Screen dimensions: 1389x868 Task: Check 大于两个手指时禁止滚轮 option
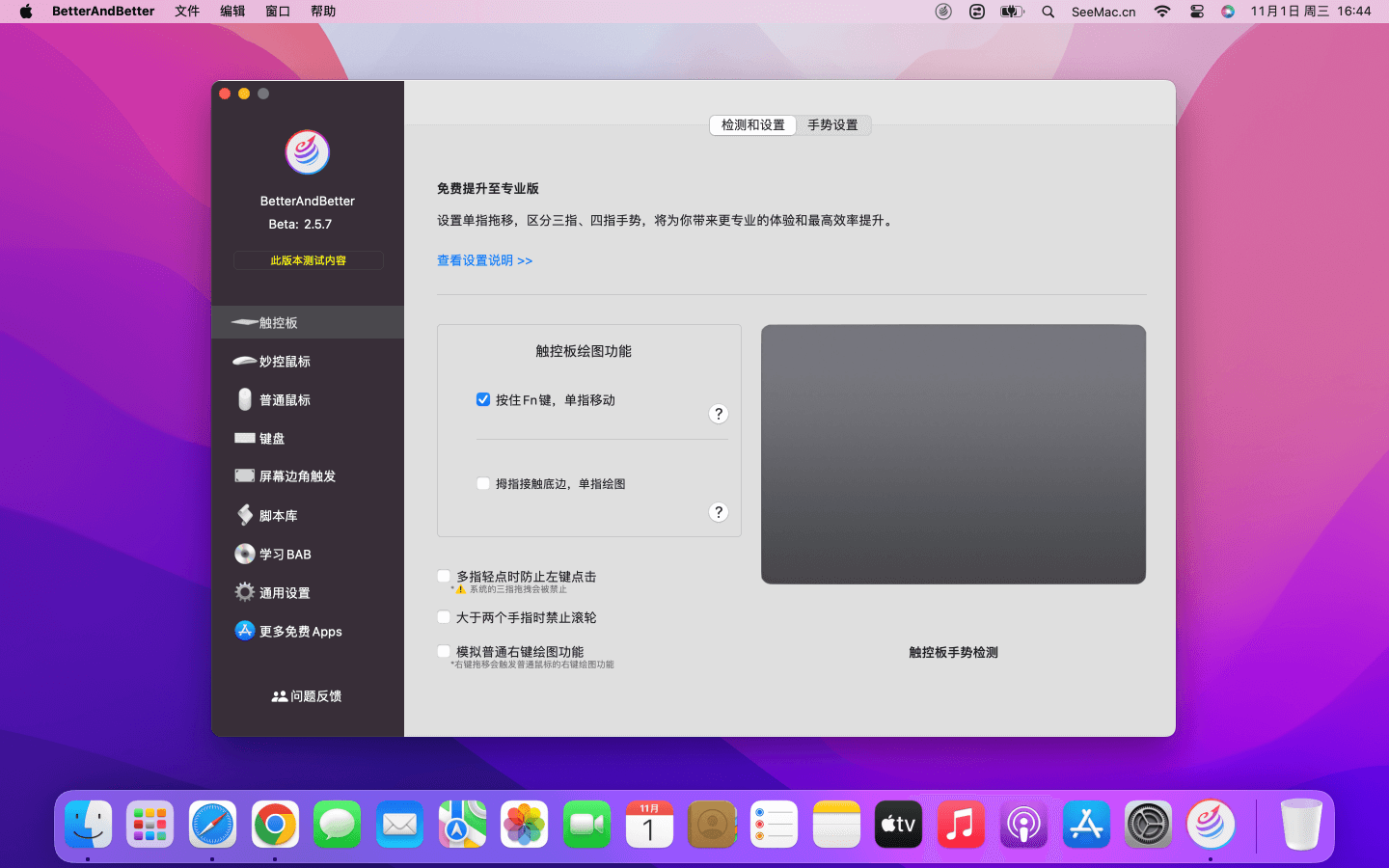pyautogui.click(x=444, y=617)
